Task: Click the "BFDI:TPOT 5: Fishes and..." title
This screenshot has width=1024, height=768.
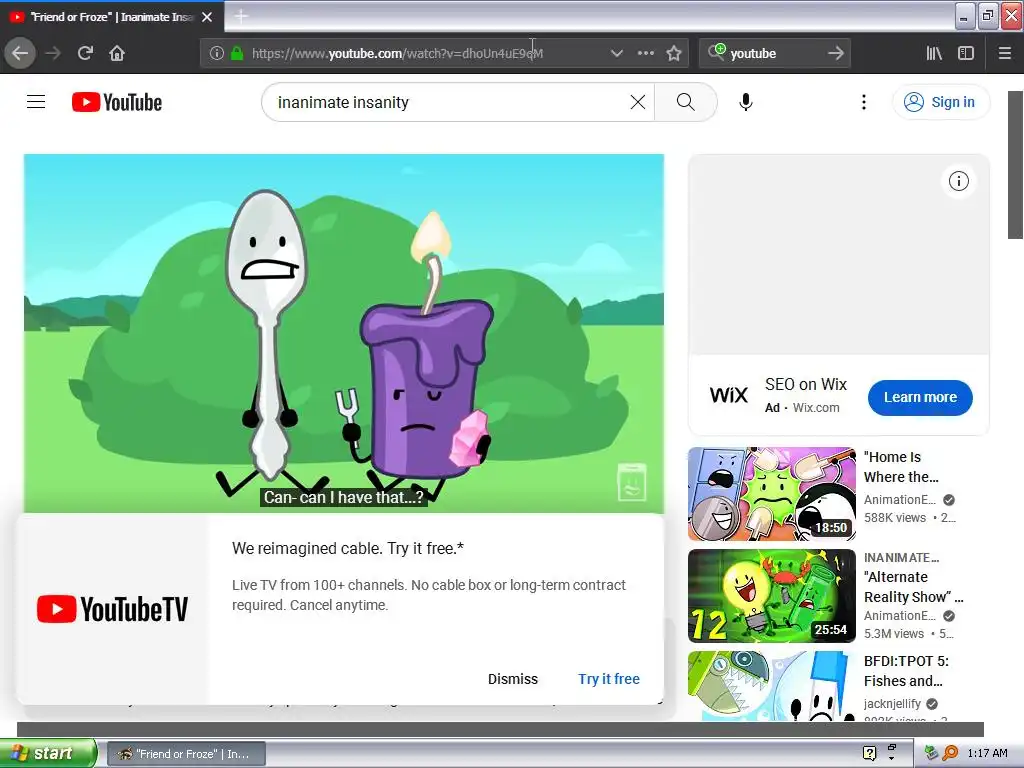Action: 906,671
